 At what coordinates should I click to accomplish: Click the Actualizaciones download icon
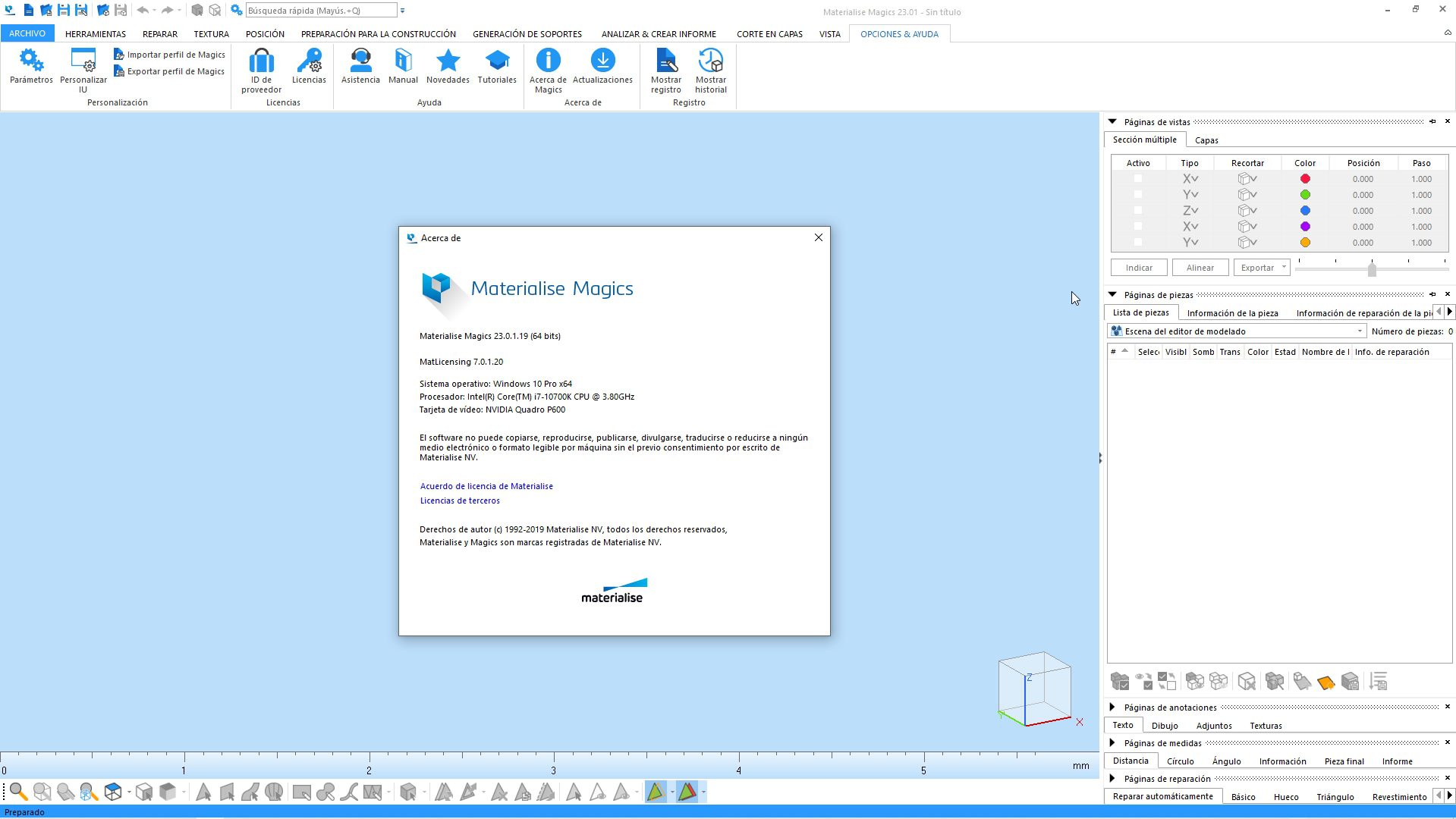(x=602, y=62)
